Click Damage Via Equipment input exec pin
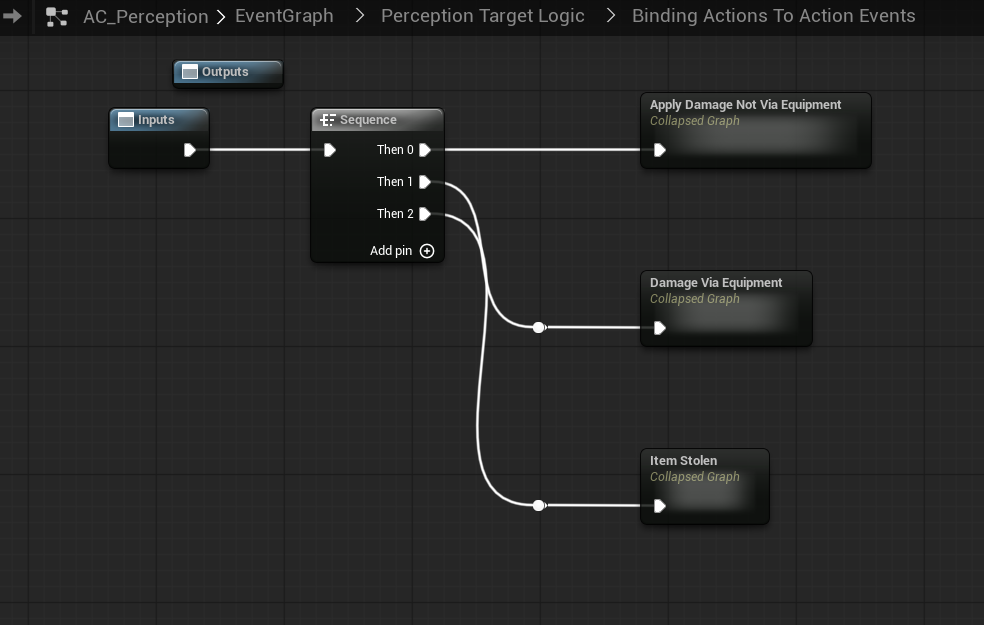 [x=660, y=328]
